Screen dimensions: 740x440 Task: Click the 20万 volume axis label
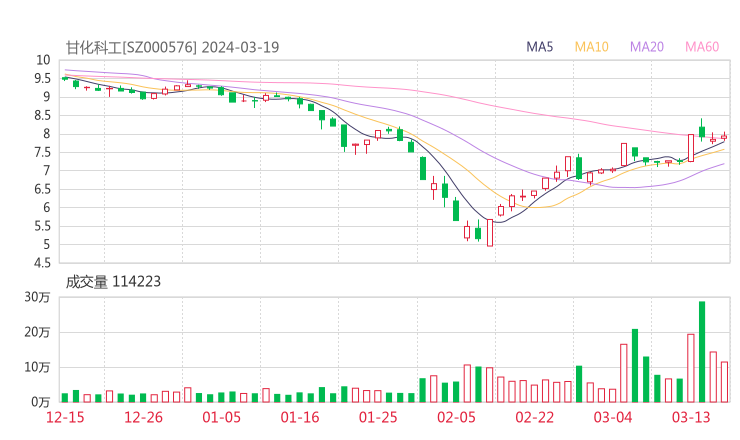pos(37,332)
